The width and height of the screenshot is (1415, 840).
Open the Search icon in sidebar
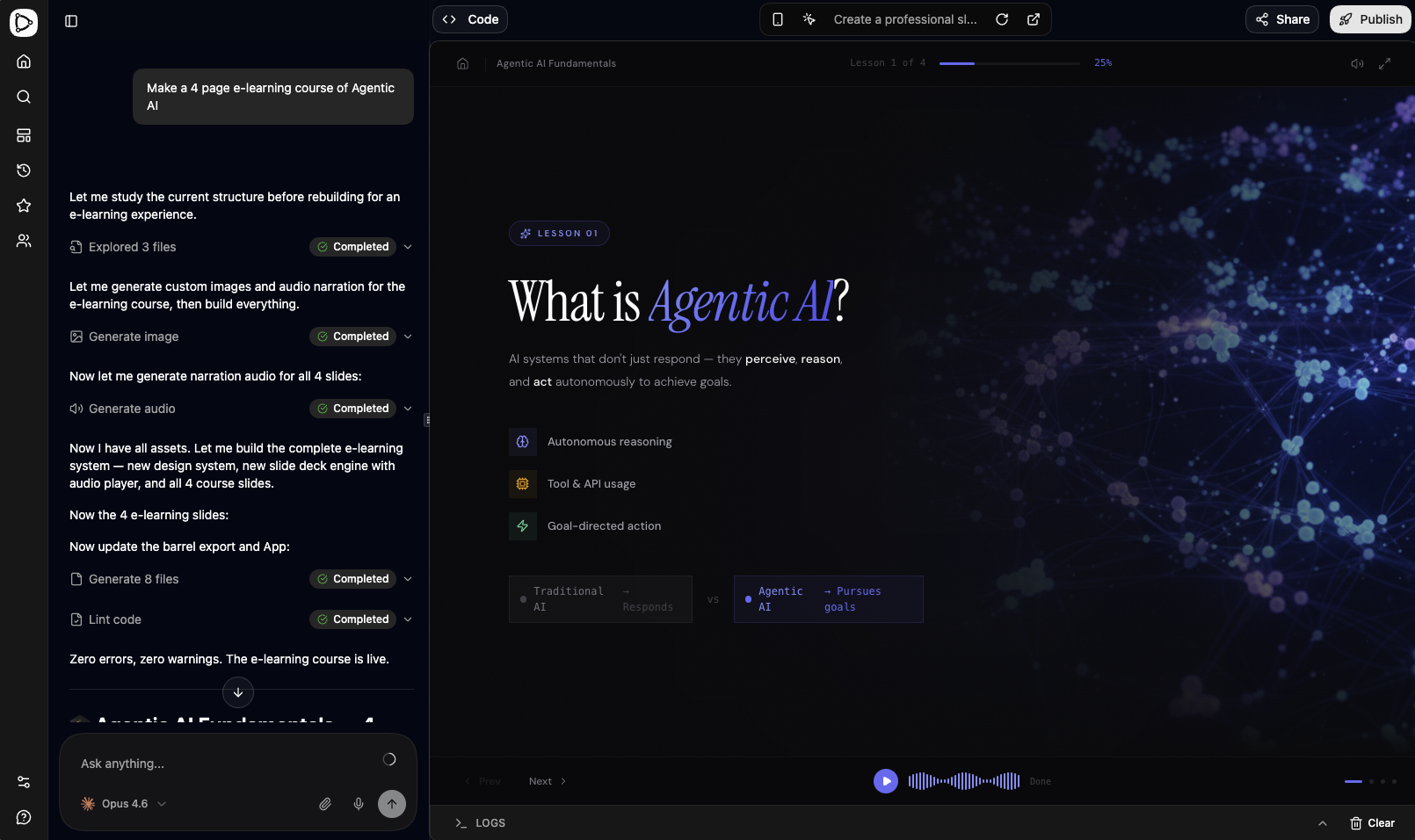pos(24,97)
